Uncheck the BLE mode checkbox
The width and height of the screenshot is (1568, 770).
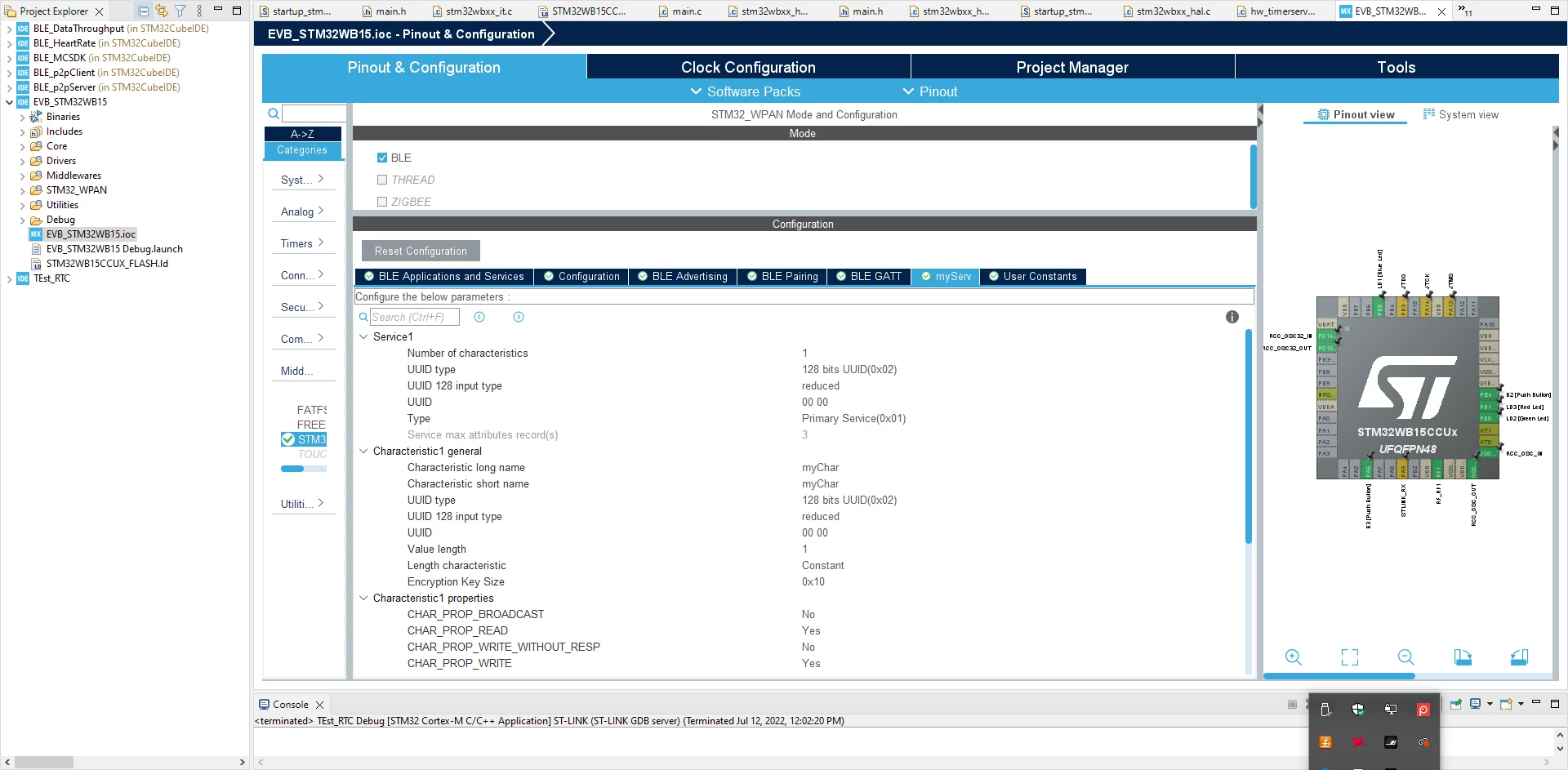(382, 158)
